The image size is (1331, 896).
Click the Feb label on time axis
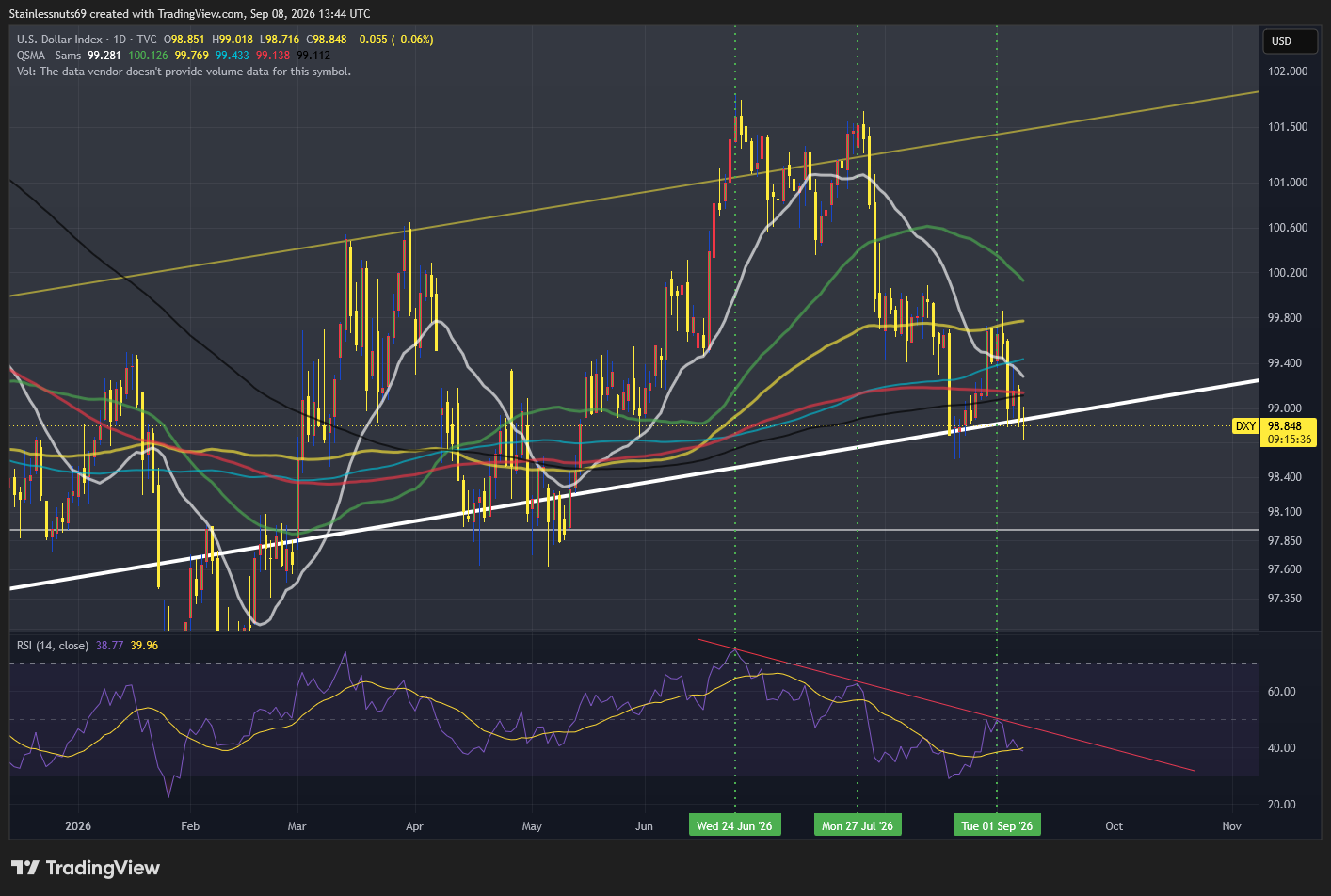(190, 826)
